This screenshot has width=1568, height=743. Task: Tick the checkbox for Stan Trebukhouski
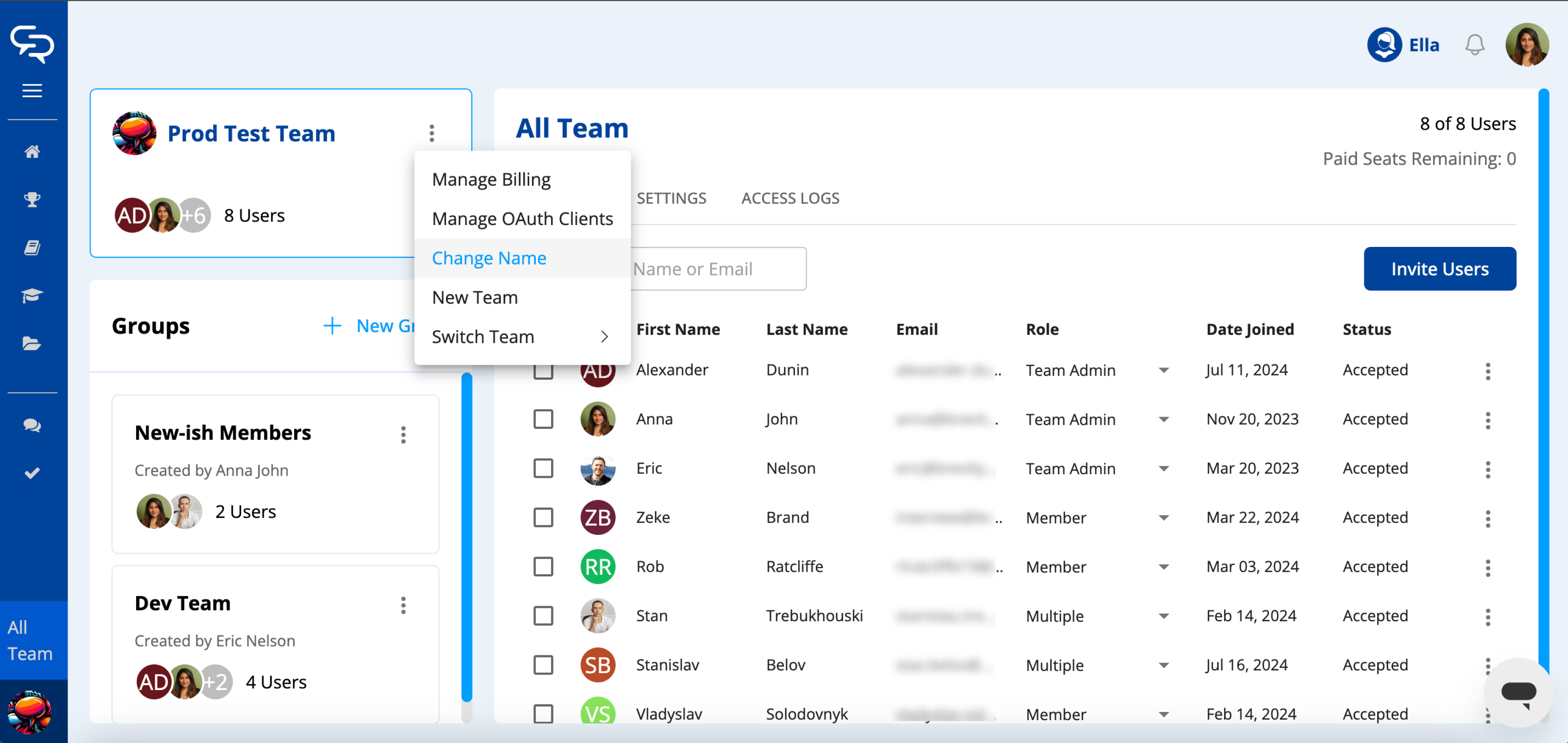point(543,616)
